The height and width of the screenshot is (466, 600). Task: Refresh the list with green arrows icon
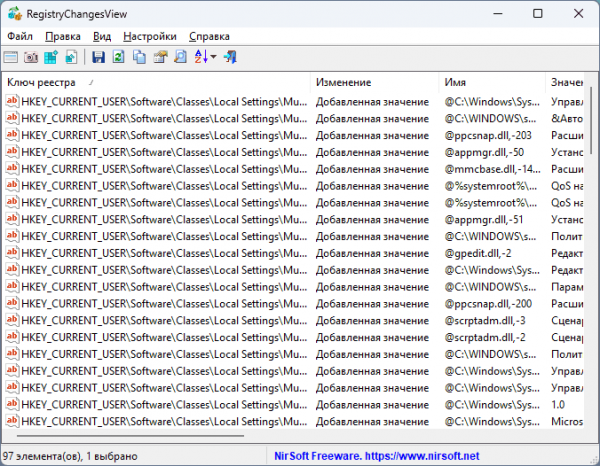[119, 57]
